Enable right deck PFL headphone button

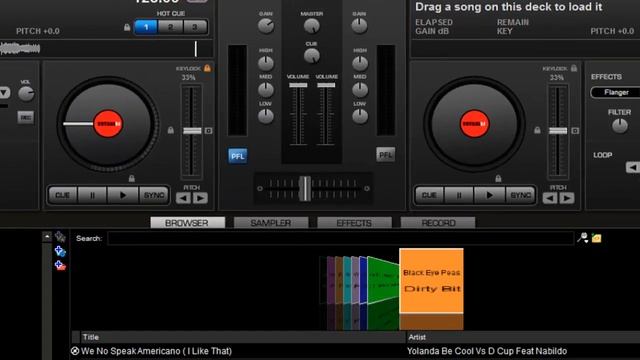click(x=385, y=155)
